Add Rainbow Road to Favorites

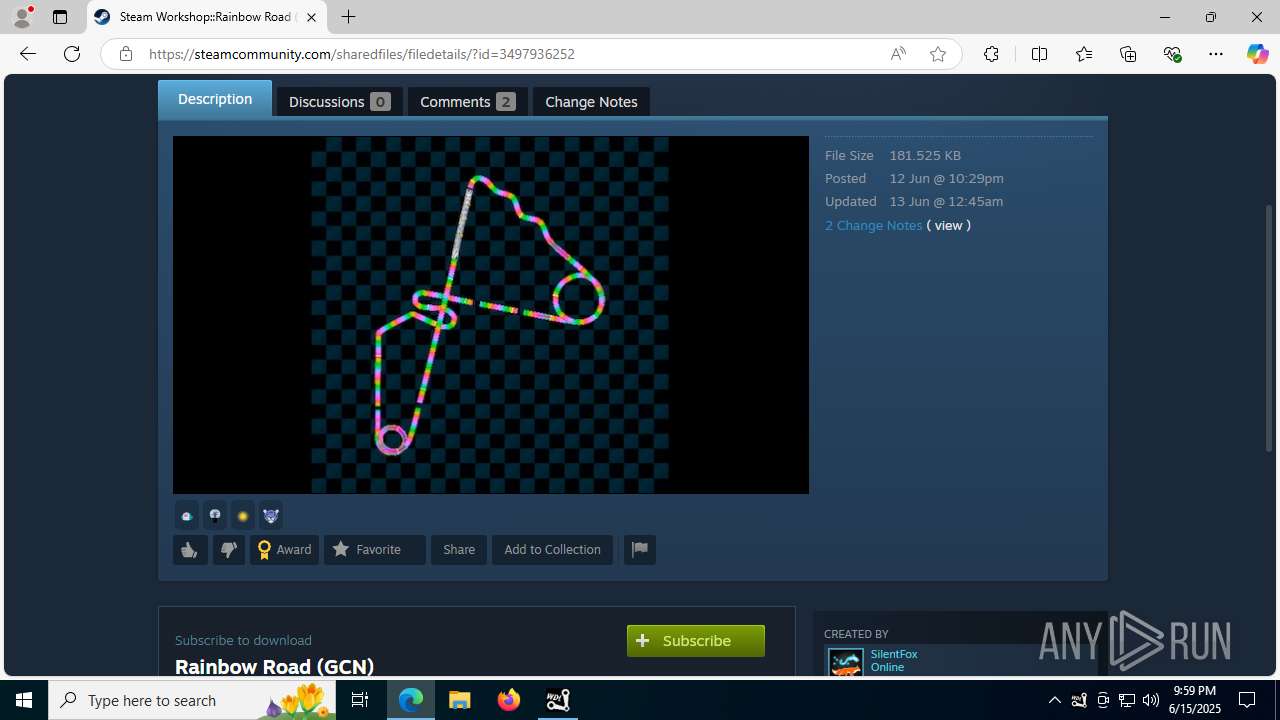(x=374, y=550)
